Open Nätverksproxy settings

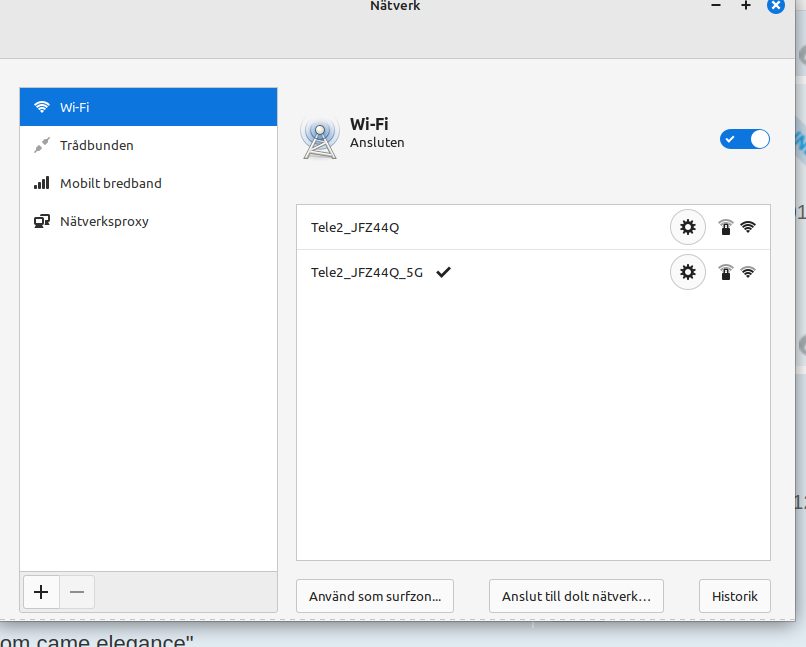coord(148,221)
